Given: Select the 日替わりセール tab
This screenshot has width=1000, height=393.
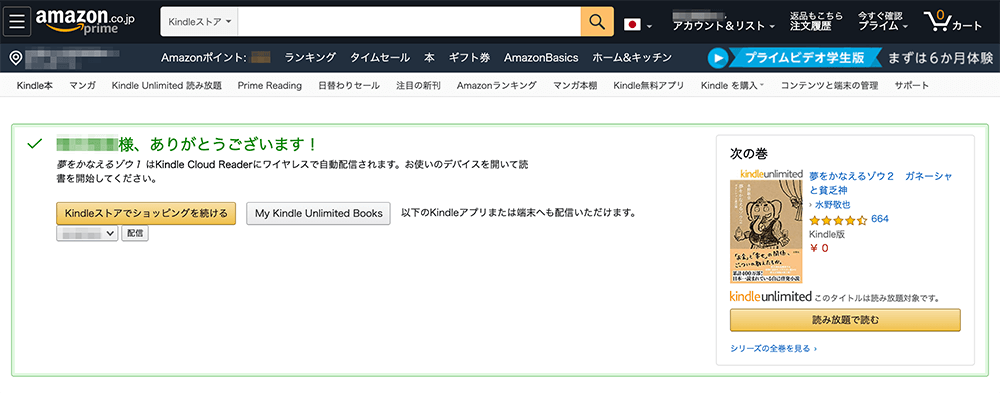Looking at the screenshot, I should coord(349,85).
